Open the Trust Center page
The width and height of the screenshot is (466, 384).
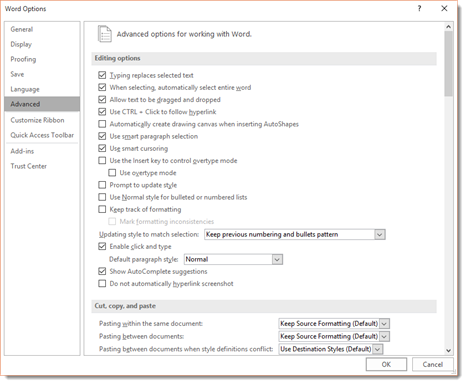pos(42,166)
